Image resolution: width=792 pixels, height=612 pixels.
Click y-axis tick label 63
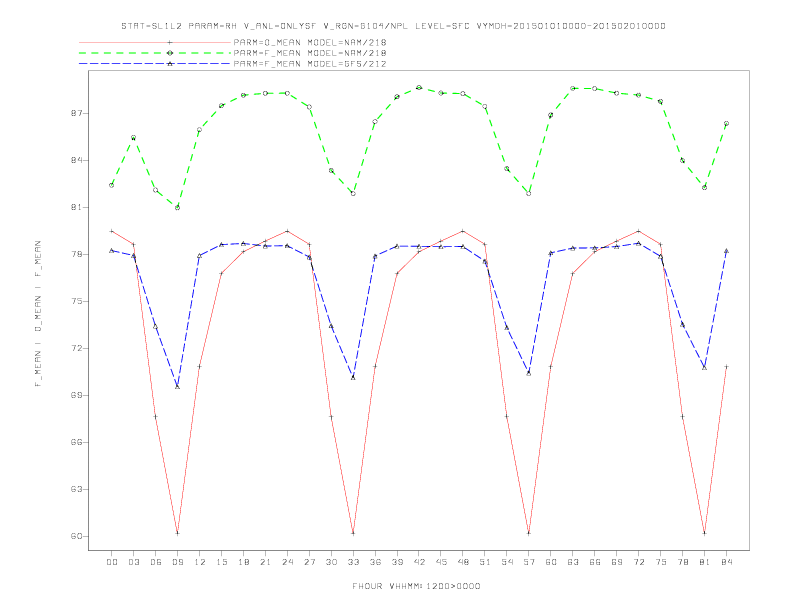[x=77, y=489]
